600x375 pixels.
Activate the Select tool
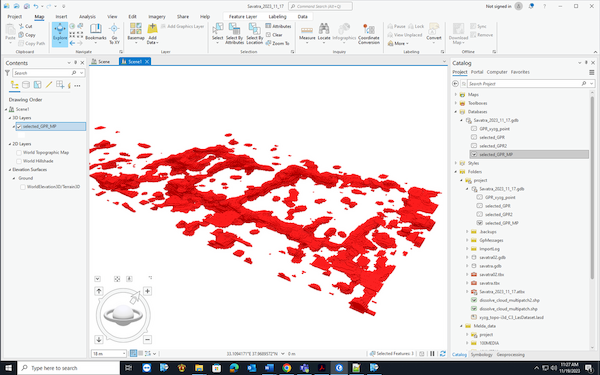pos(217,32)
